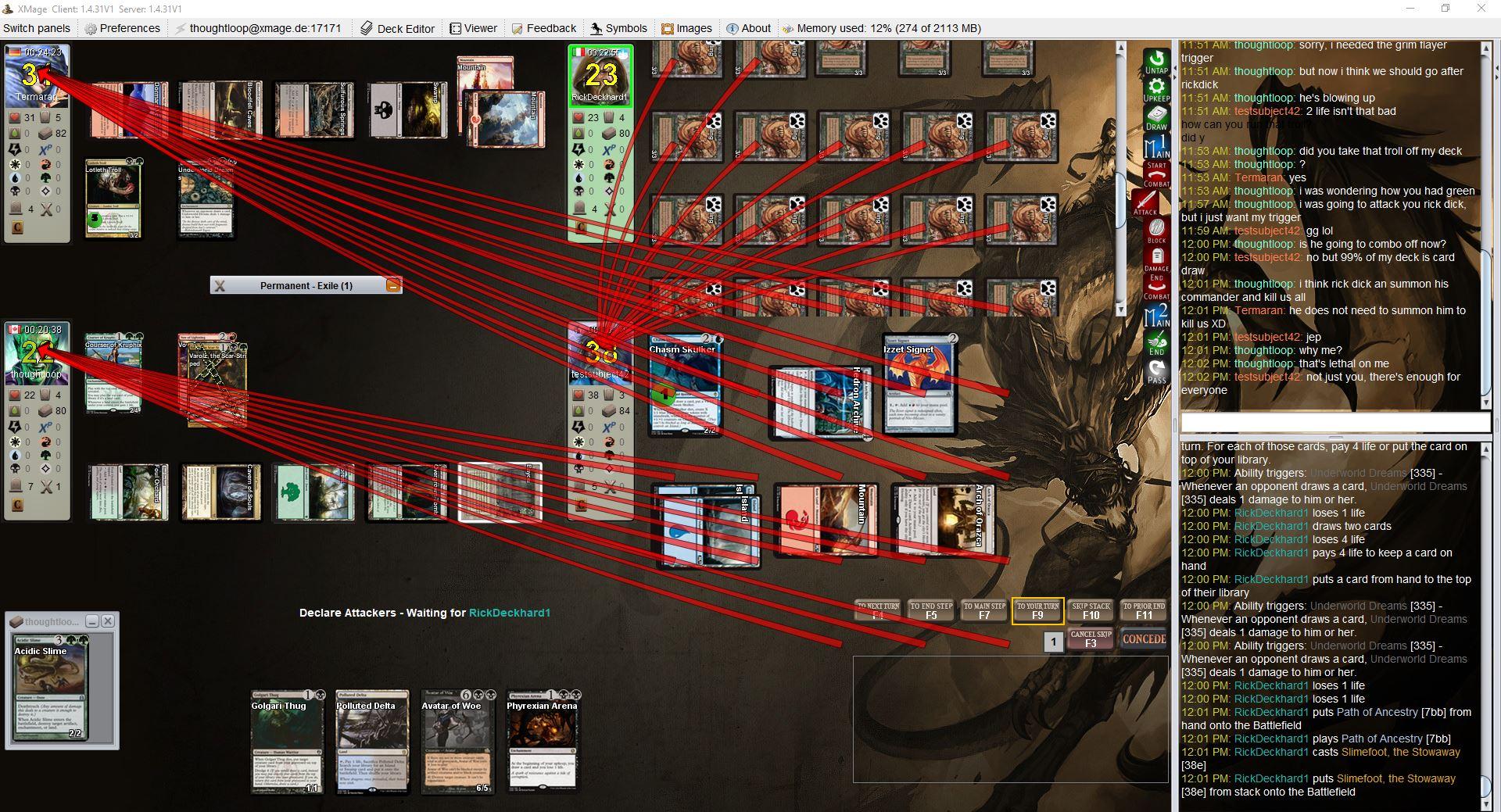Open the Symbols menu item
The image size is (1501, 812).
click(619, 28)
